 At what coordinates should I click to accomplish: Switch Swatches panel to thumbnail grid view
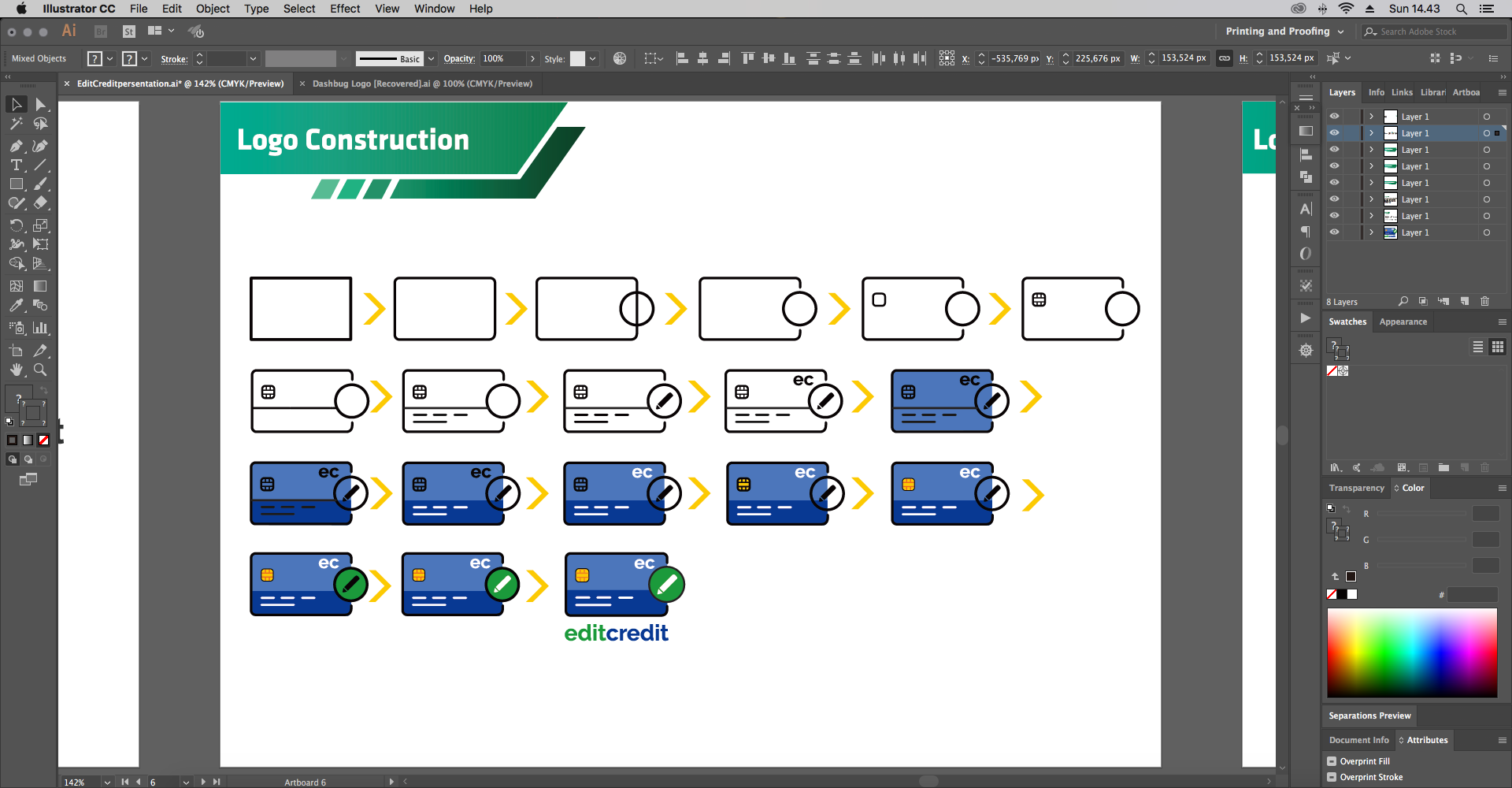click(x=1497, y=347)
